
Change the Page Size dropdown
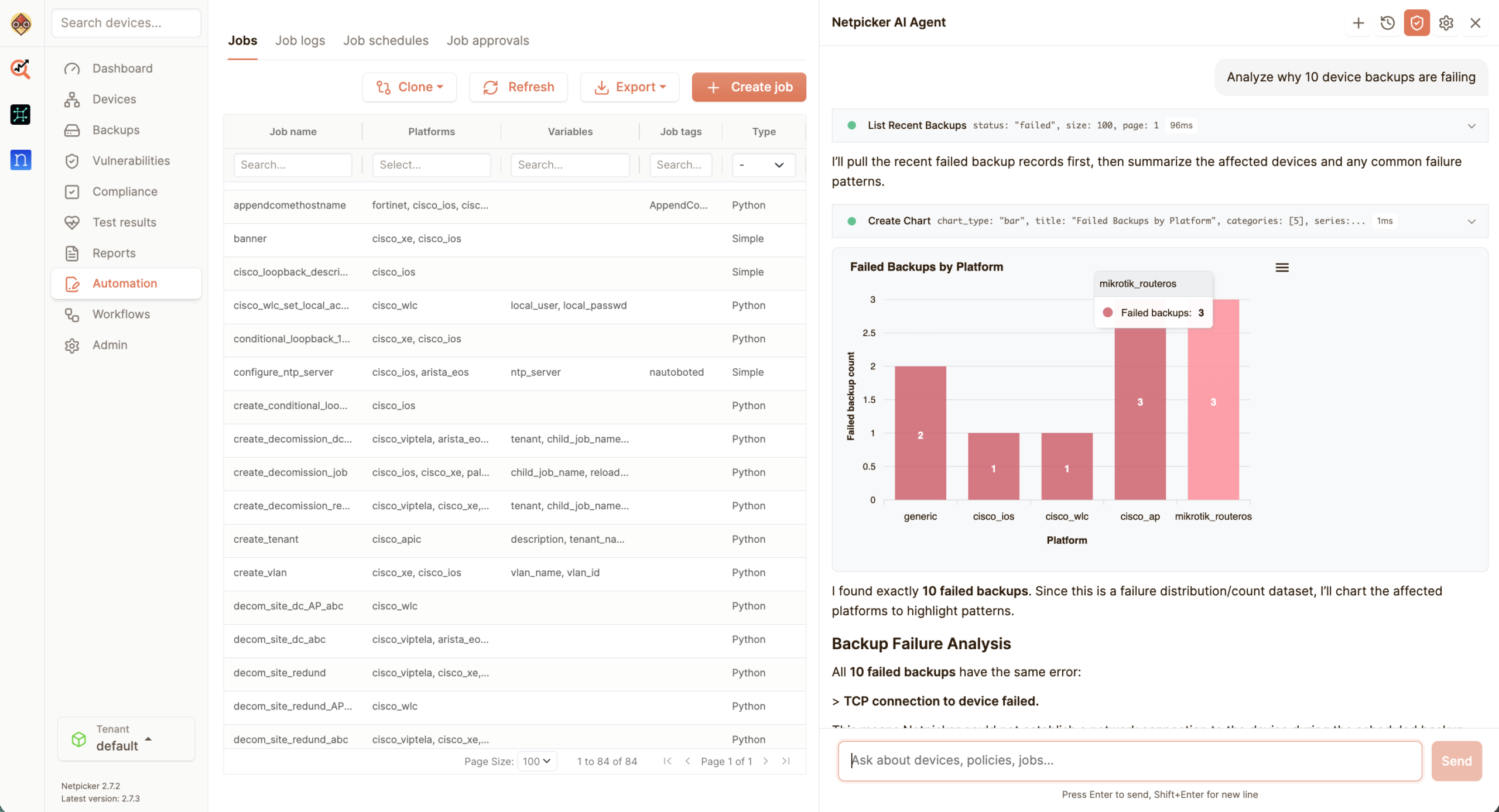click(537, 761)
